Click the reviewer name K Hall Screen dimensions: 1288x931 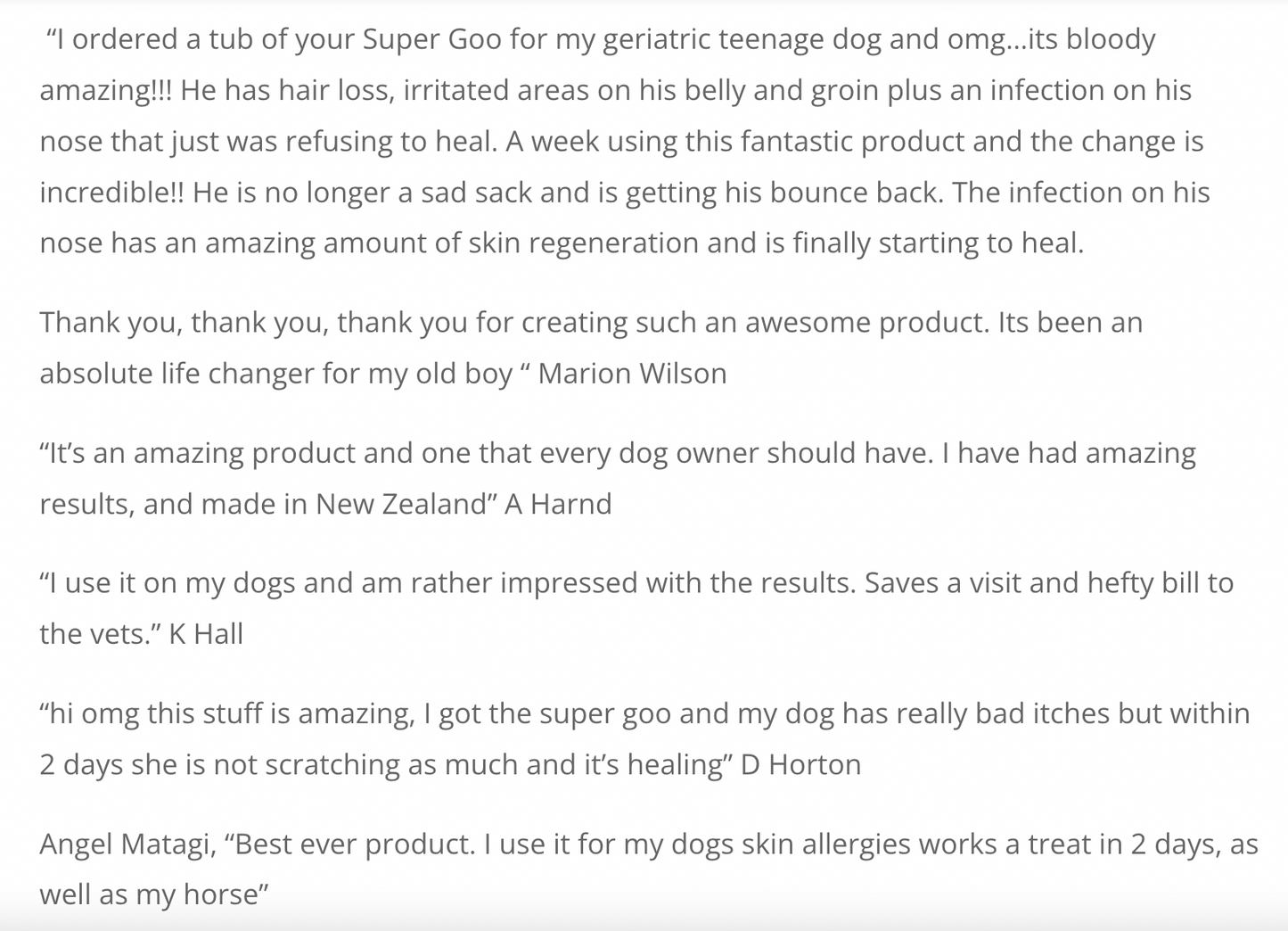206,634
